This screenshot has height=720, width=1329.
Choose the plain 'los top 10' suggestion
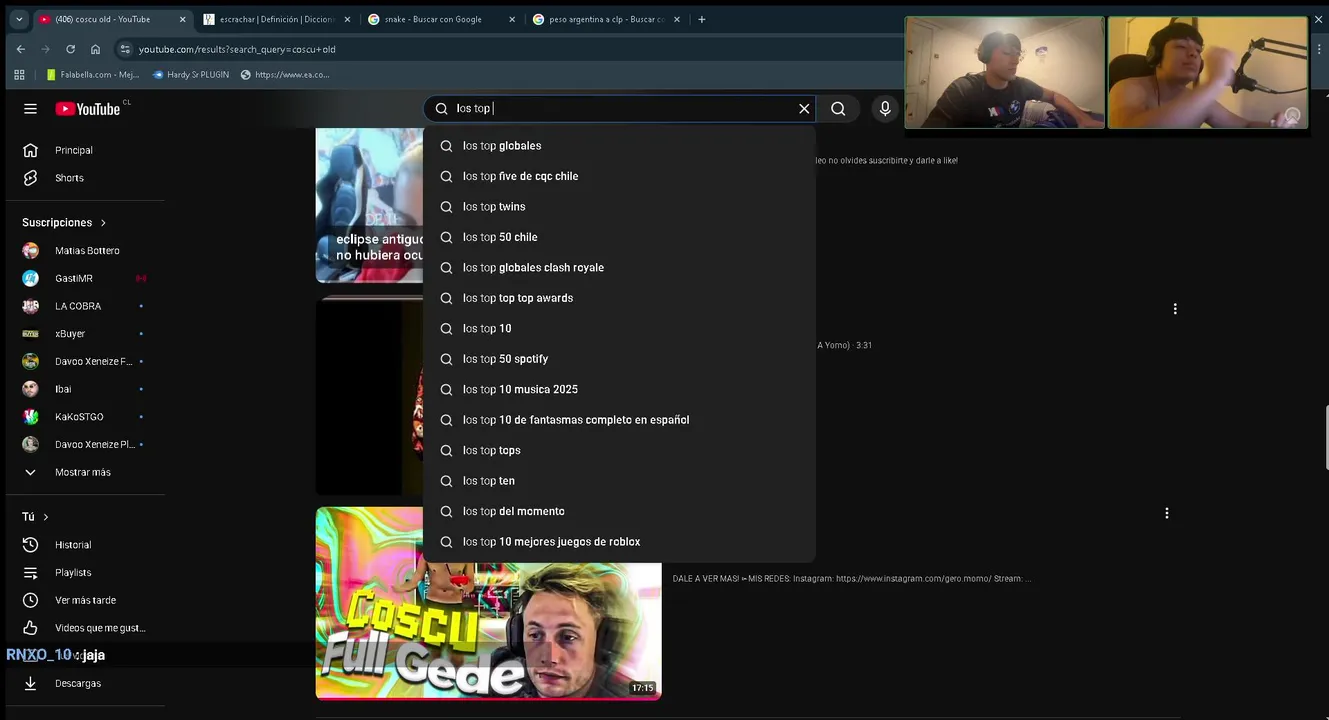point(619,329)
